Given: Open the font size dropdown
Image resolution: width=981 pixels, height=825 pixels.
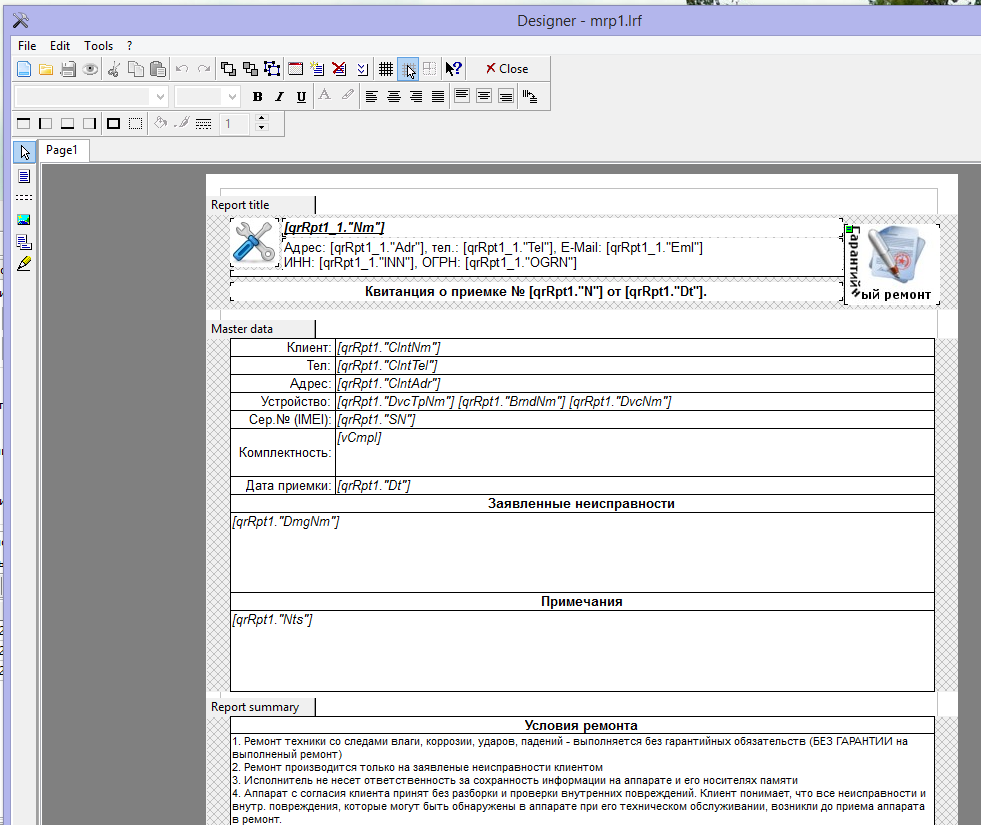Looking at the screenshot, I should 232,96.
